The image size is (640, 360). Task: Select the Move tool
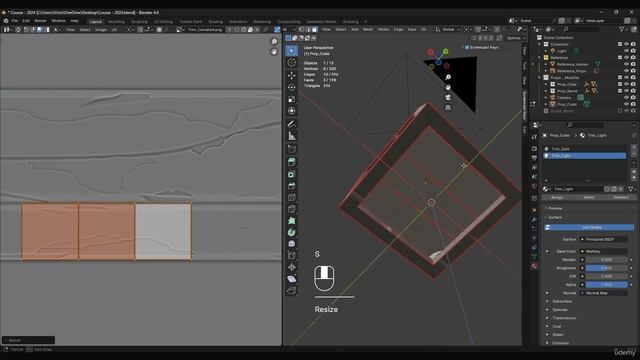point(291,76)
